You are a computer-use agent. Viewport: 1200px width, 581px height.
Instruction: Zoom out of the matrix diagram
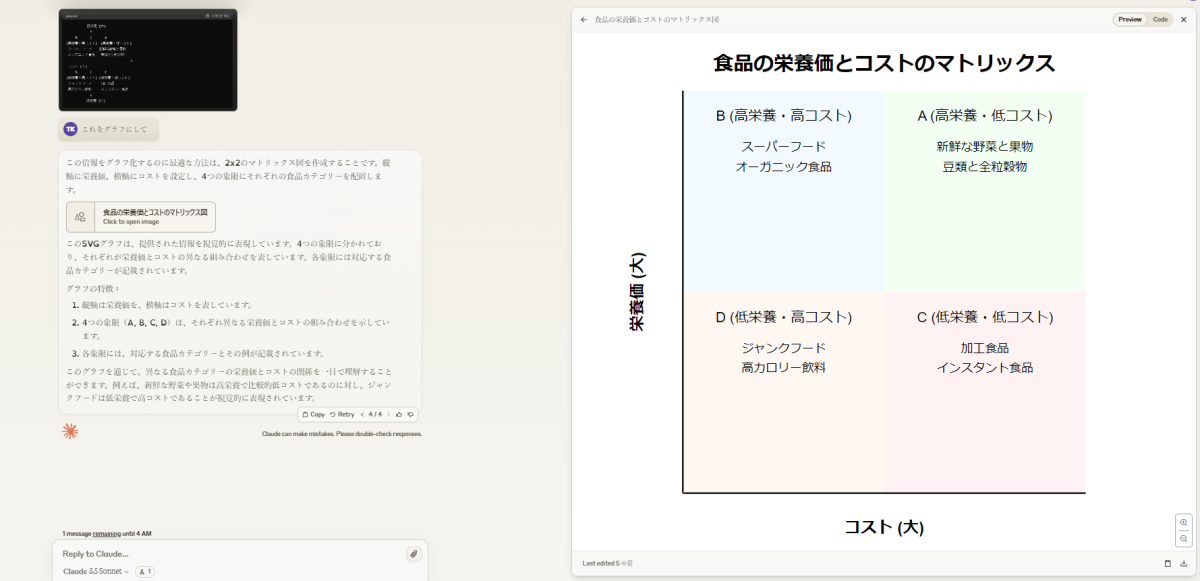click(x=1184, y=538)
